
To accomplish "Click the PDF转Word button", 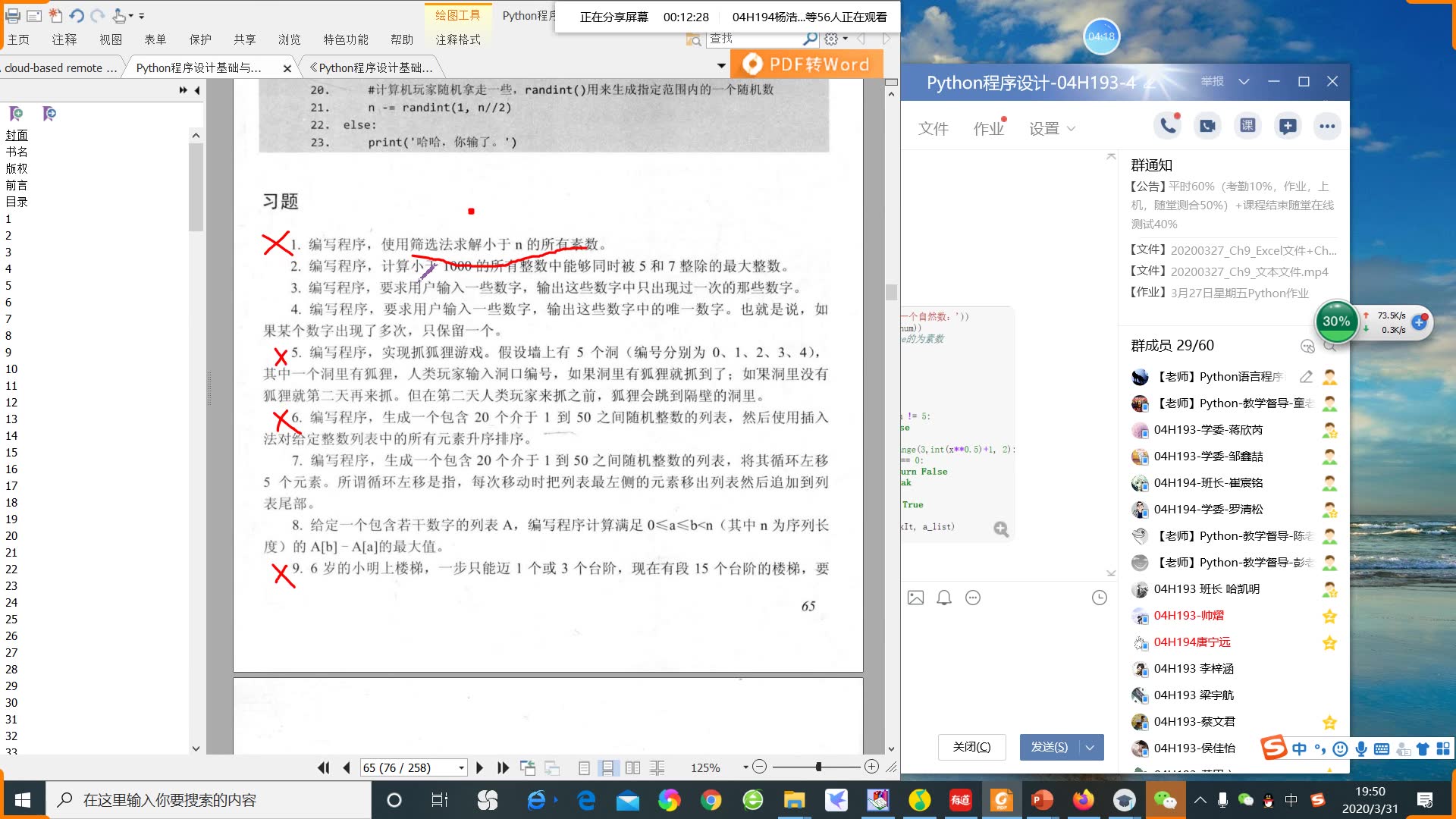I will pos(806,64).
